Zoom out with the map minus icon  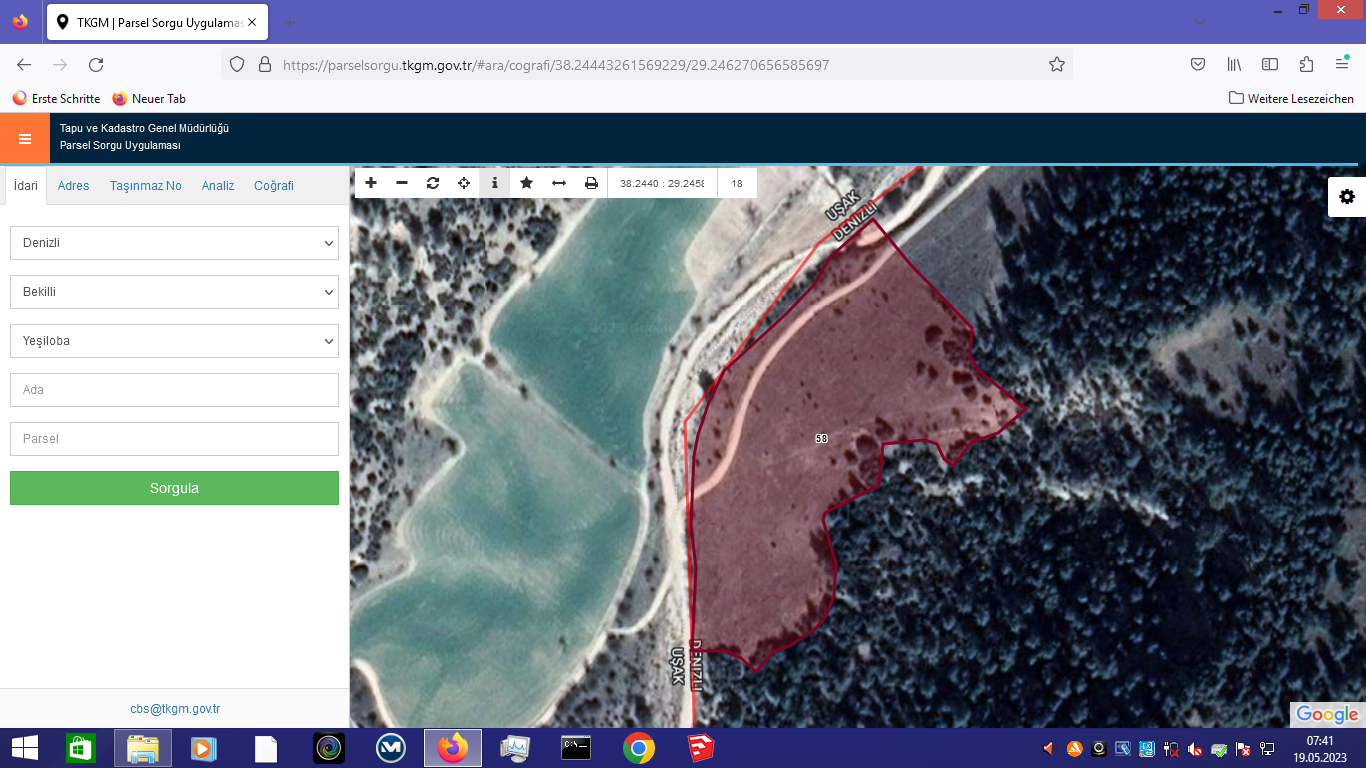[x=402, y=183]
